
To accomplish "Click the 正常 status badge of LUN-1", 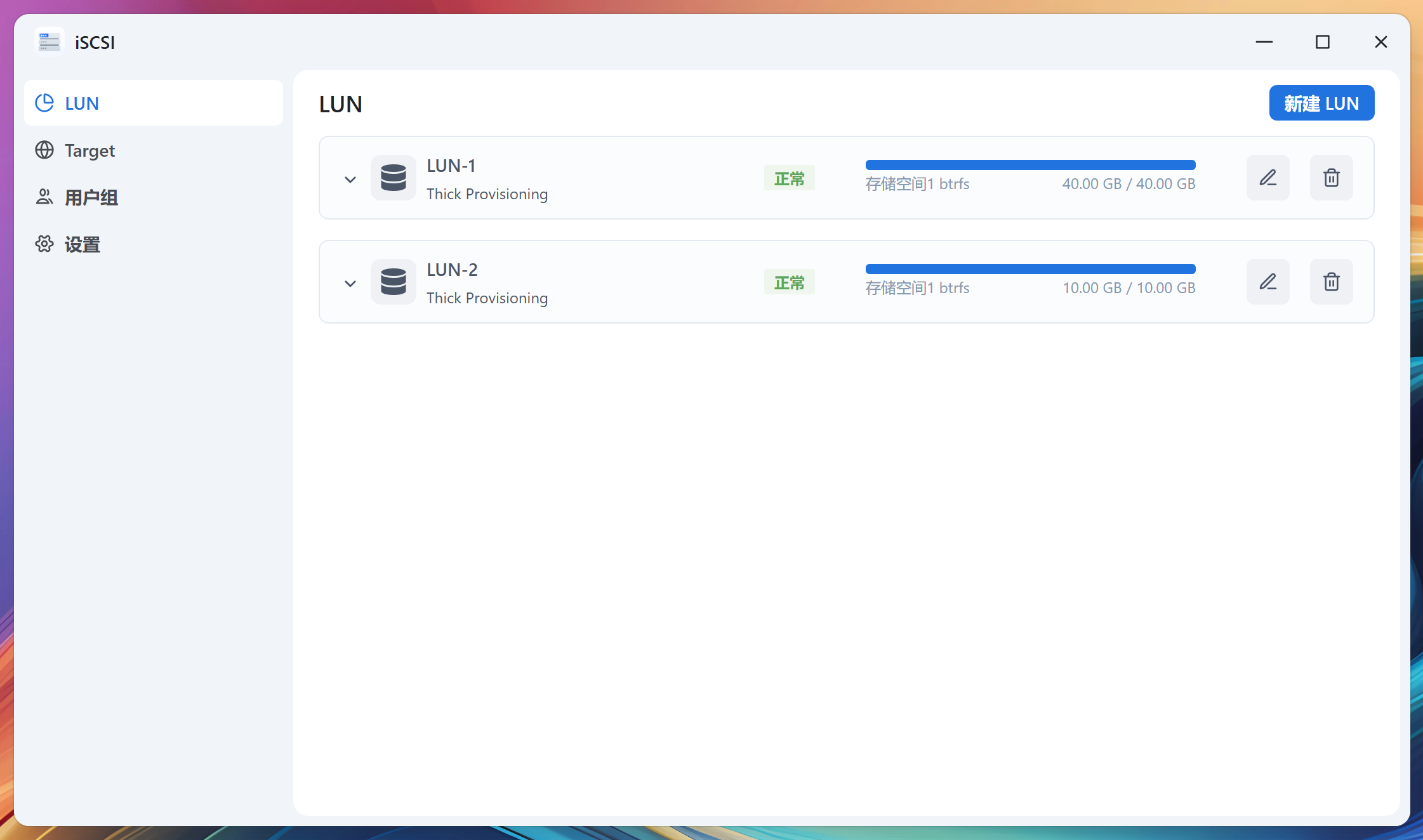I will (789, 179).
